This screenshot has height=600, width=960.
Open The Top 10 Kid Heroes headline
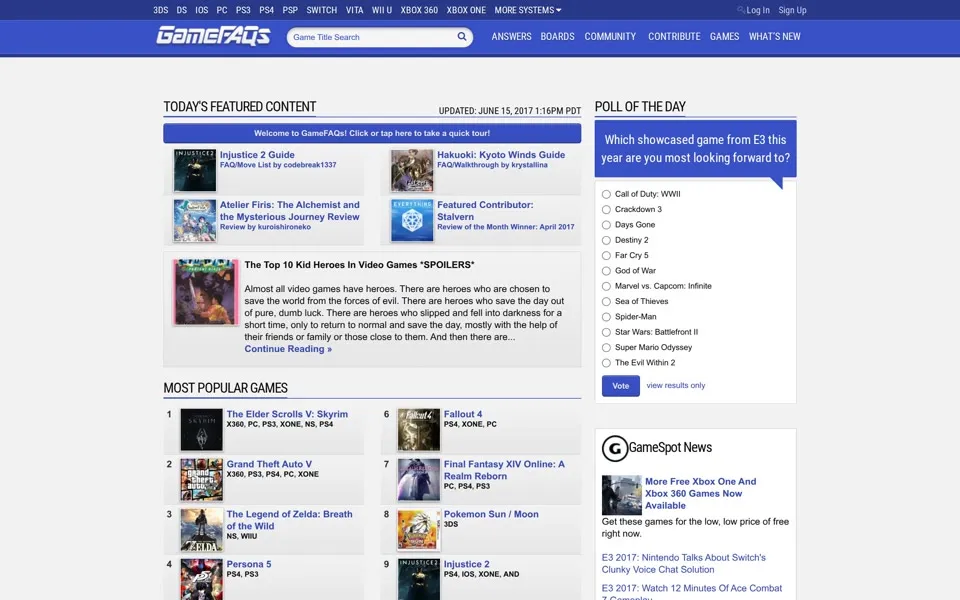pos(359,265)
